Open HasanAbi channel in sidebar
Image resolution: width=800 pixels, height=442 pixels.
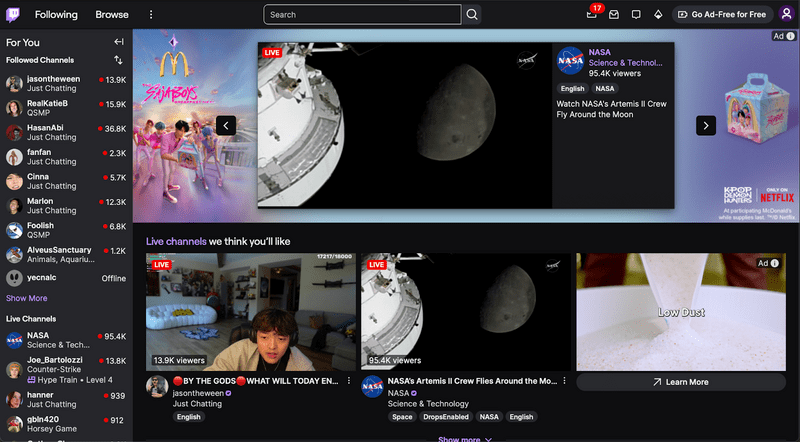pyautogui.click(x=66, y=132)
